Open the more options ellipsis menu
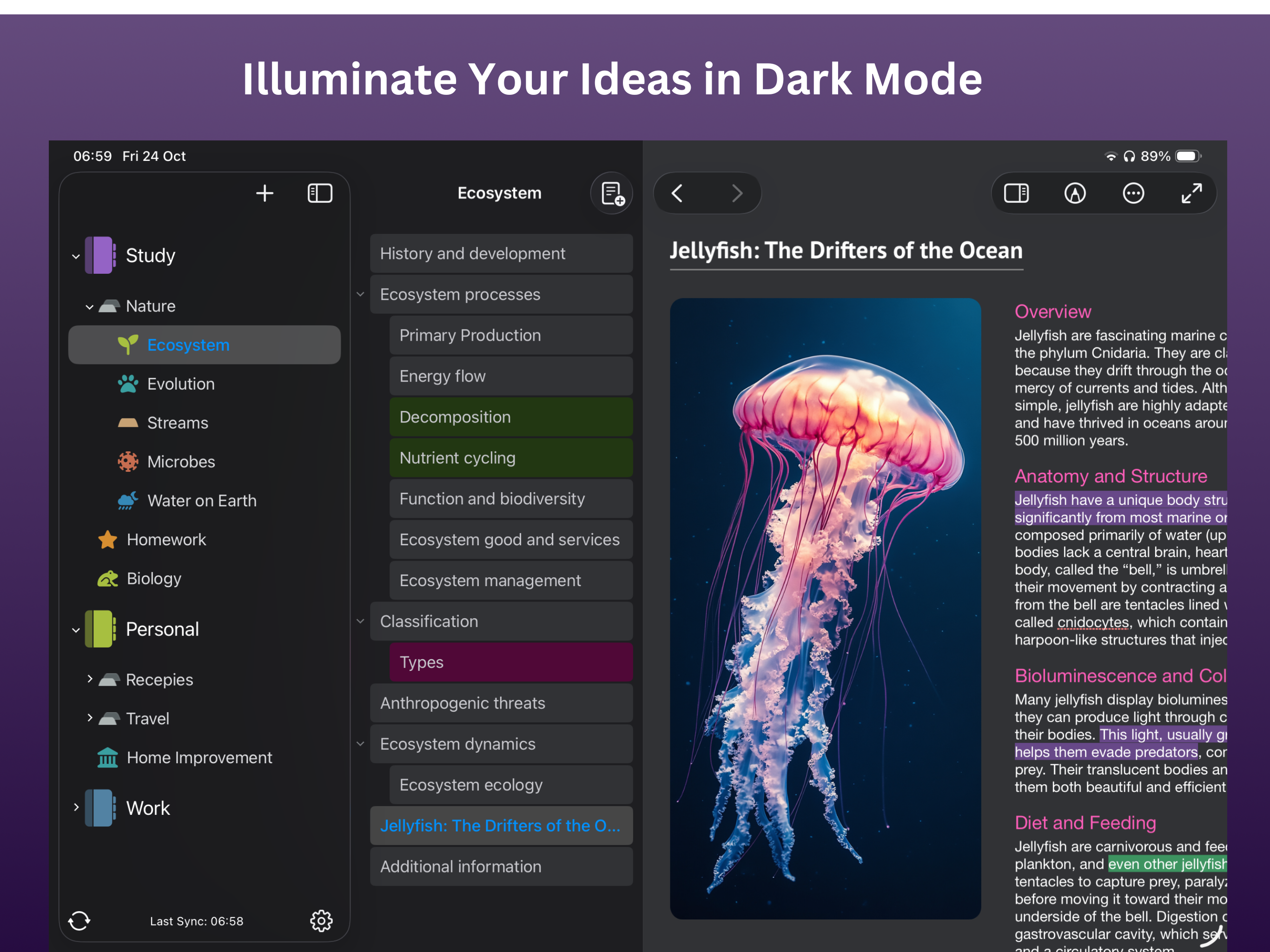The height and width of the screenshot is (952, 1270). 1133,193
